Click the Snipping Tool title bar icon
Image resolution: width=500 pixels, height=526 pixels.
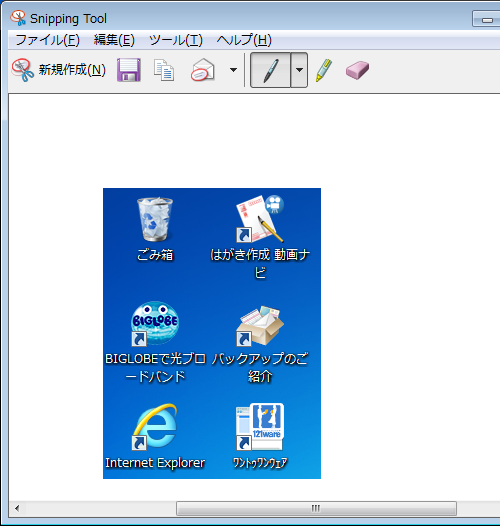[18, 18]
